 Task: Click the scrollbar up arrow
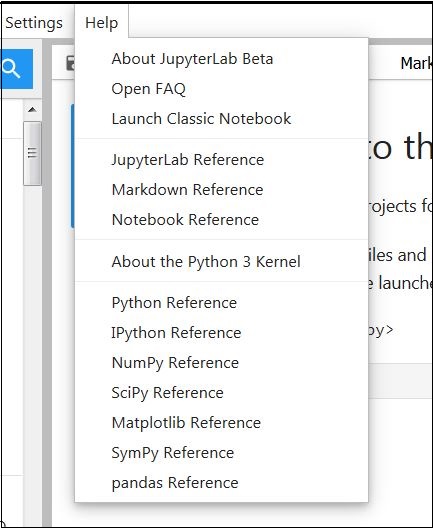32,109
